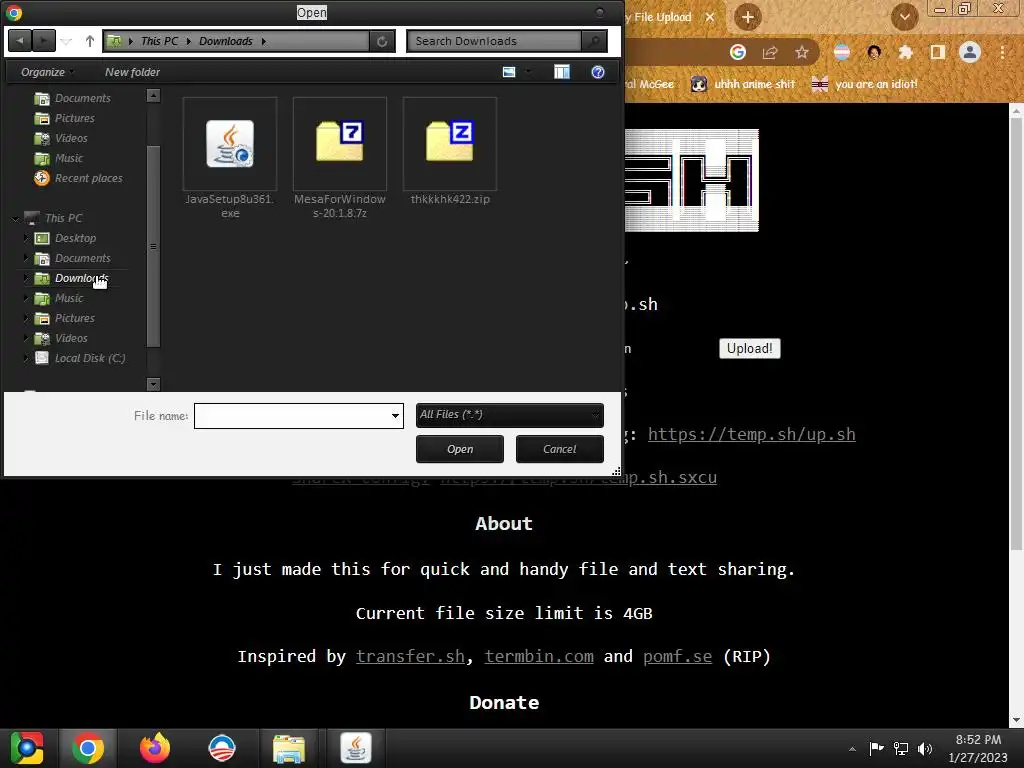Bookmark this page star icon
This screenshot has height=768, width=1024.
(801, 52)
